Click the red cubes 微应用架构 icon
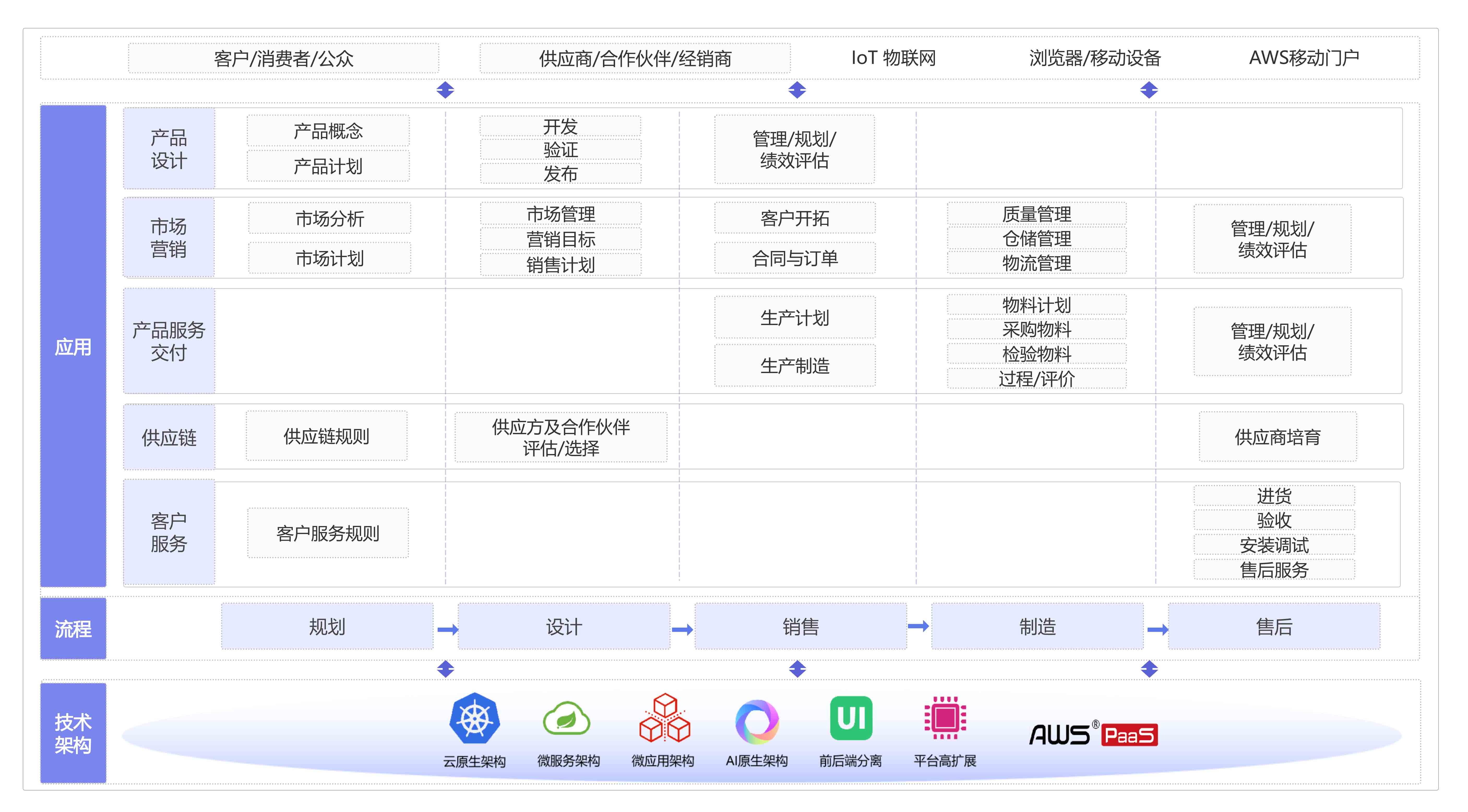This screenshot has height=812, width=1468. pos(665,719)
